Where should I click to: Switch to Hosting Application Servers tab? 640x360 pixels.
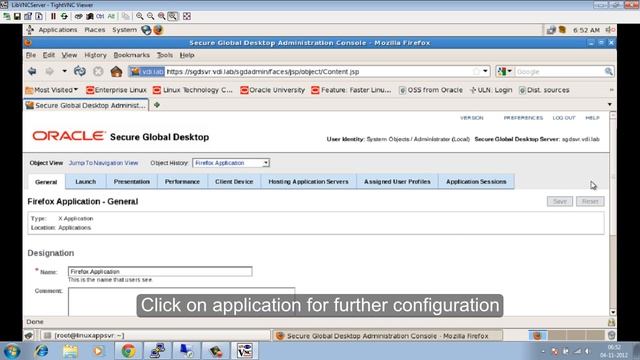click(x=309, y=182)
